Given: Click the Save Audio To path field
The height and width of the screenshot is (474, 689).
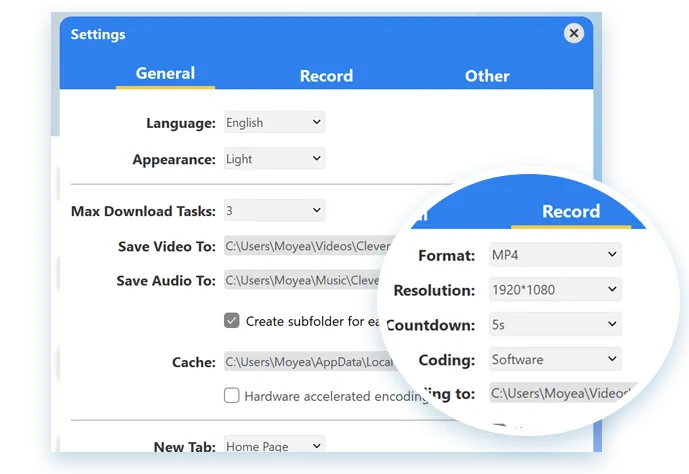Looking at the screenshot, I should pyautogui.click(x=303, y=280).
